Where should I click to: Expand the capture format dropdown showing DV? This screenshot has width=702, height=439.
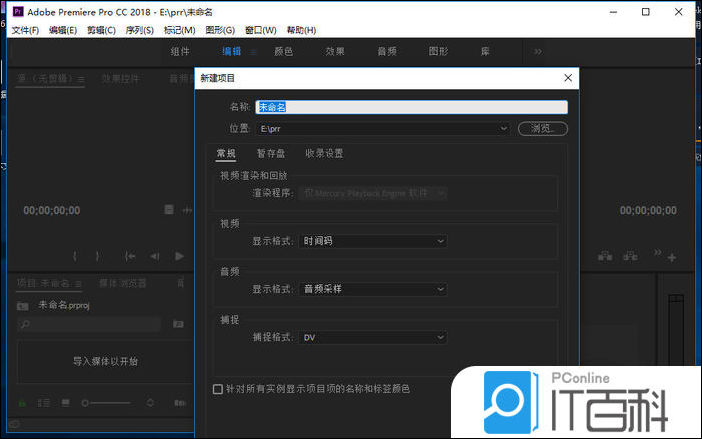(x=374, y=337)
